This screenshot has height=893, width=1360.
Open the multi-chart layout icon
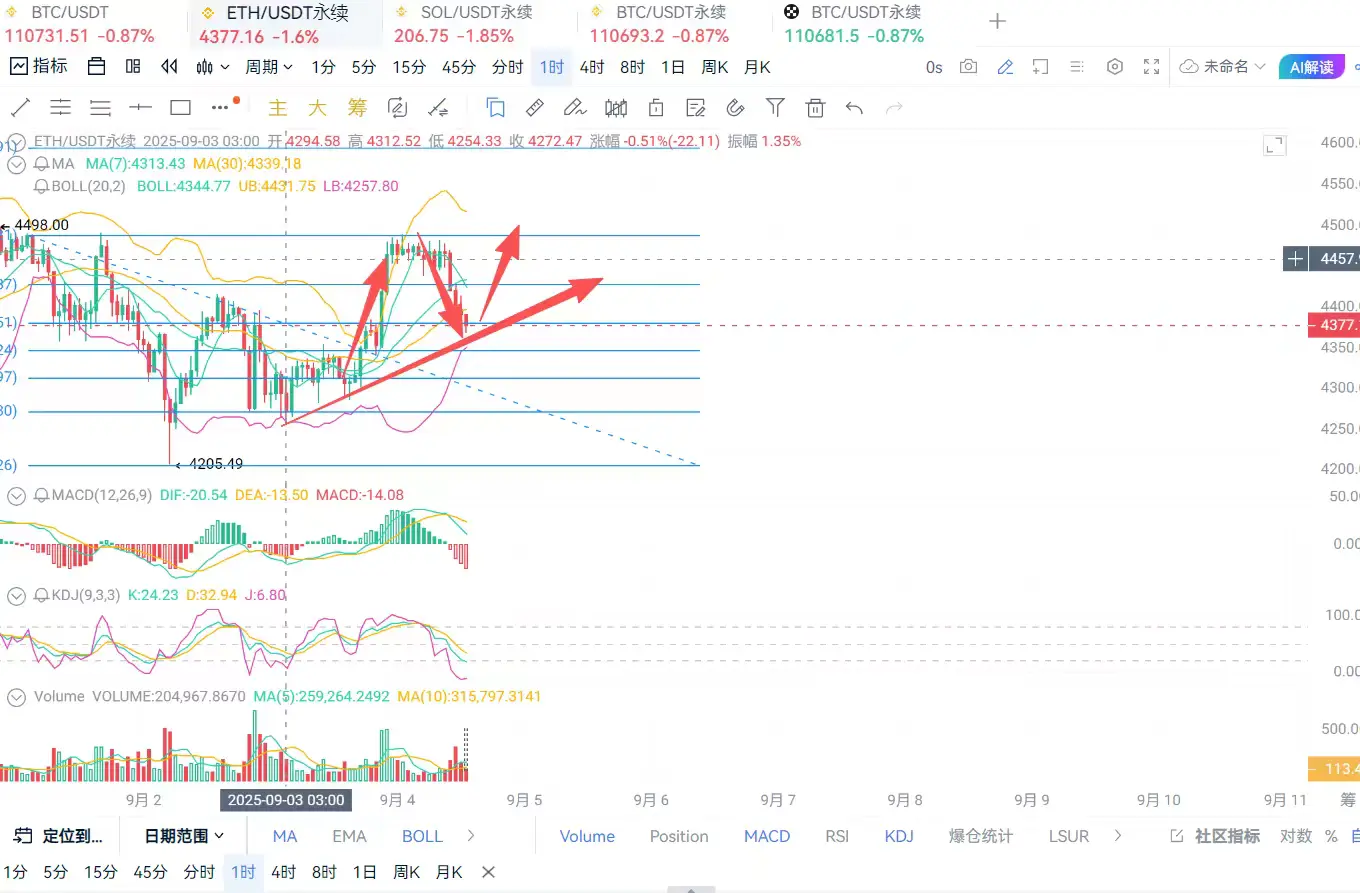pos(133,67)
